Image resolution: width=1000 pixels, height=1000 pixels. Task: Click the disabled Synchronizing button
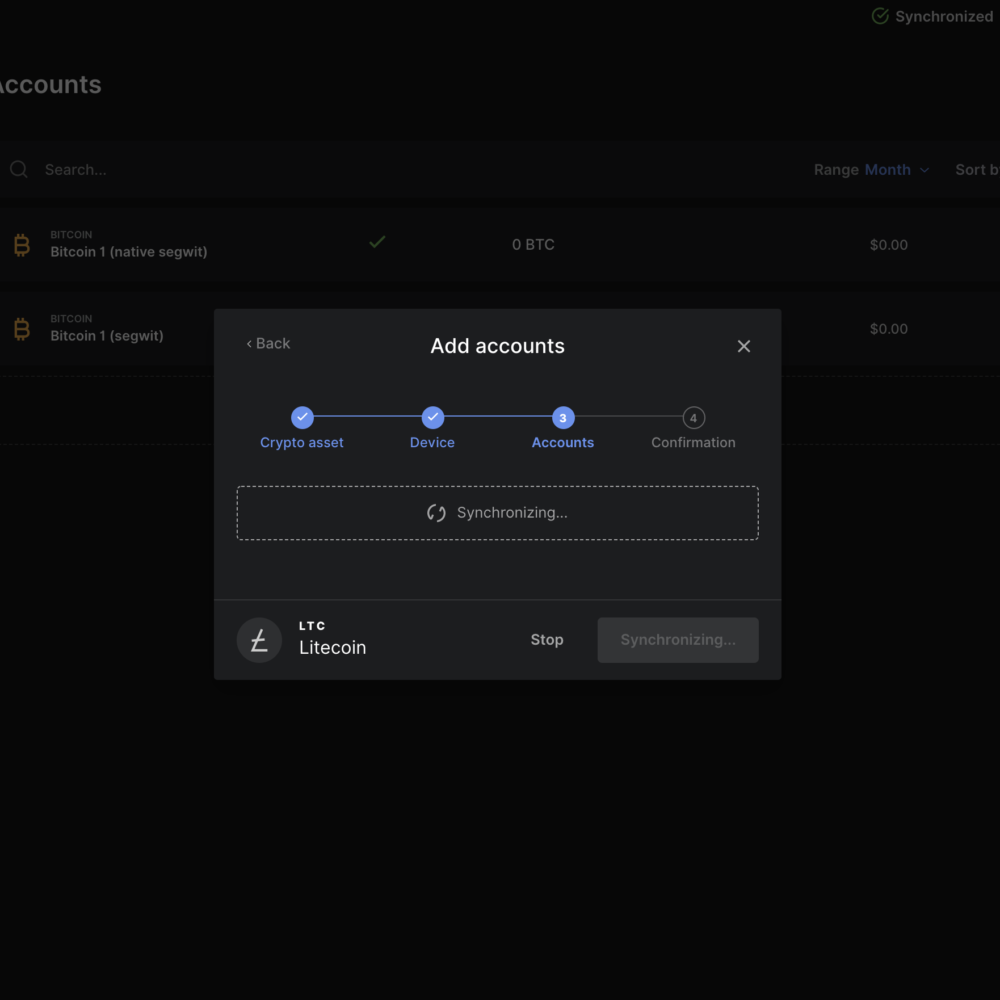677,640
